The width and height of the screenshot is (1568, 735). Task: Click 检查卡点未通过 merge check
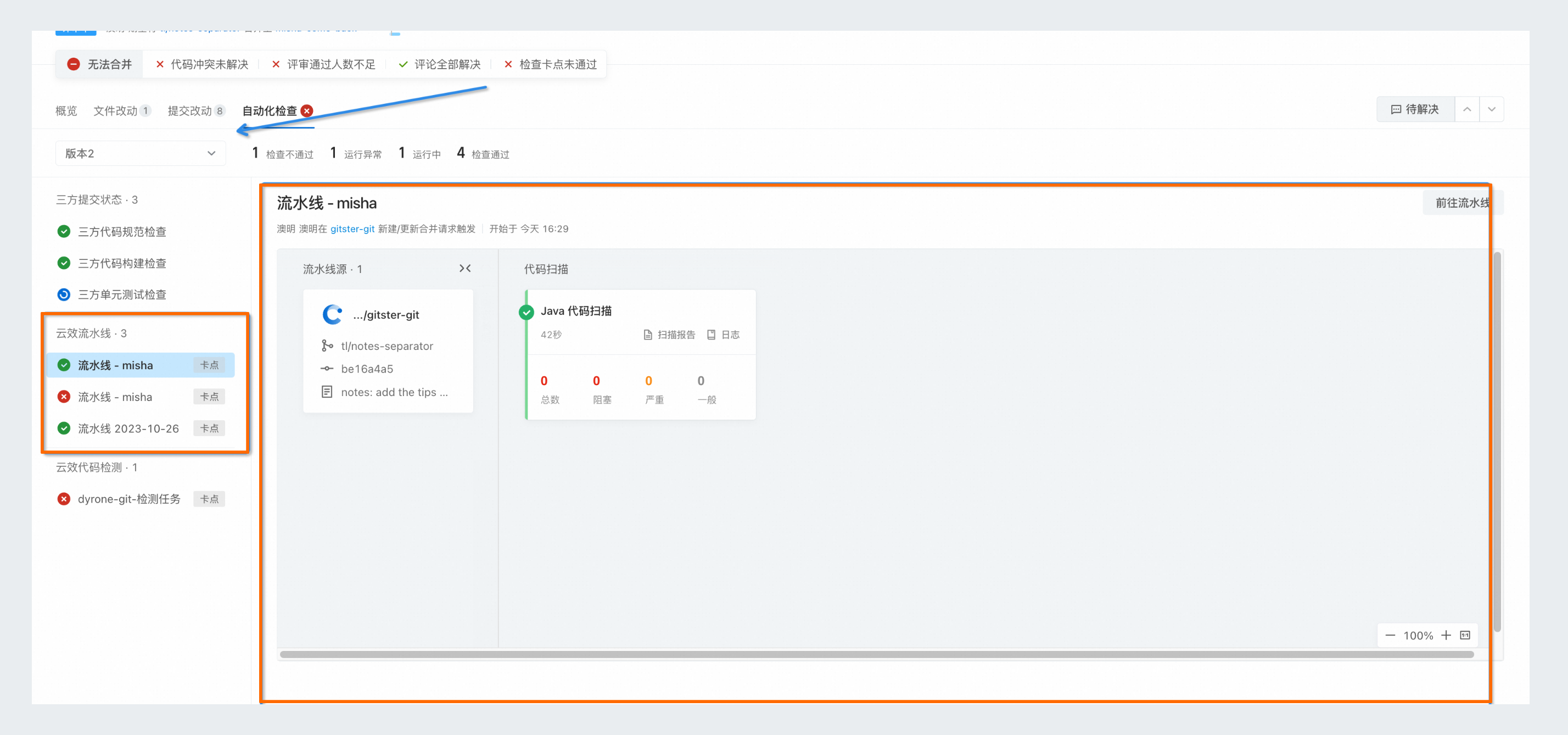(550, 65)
